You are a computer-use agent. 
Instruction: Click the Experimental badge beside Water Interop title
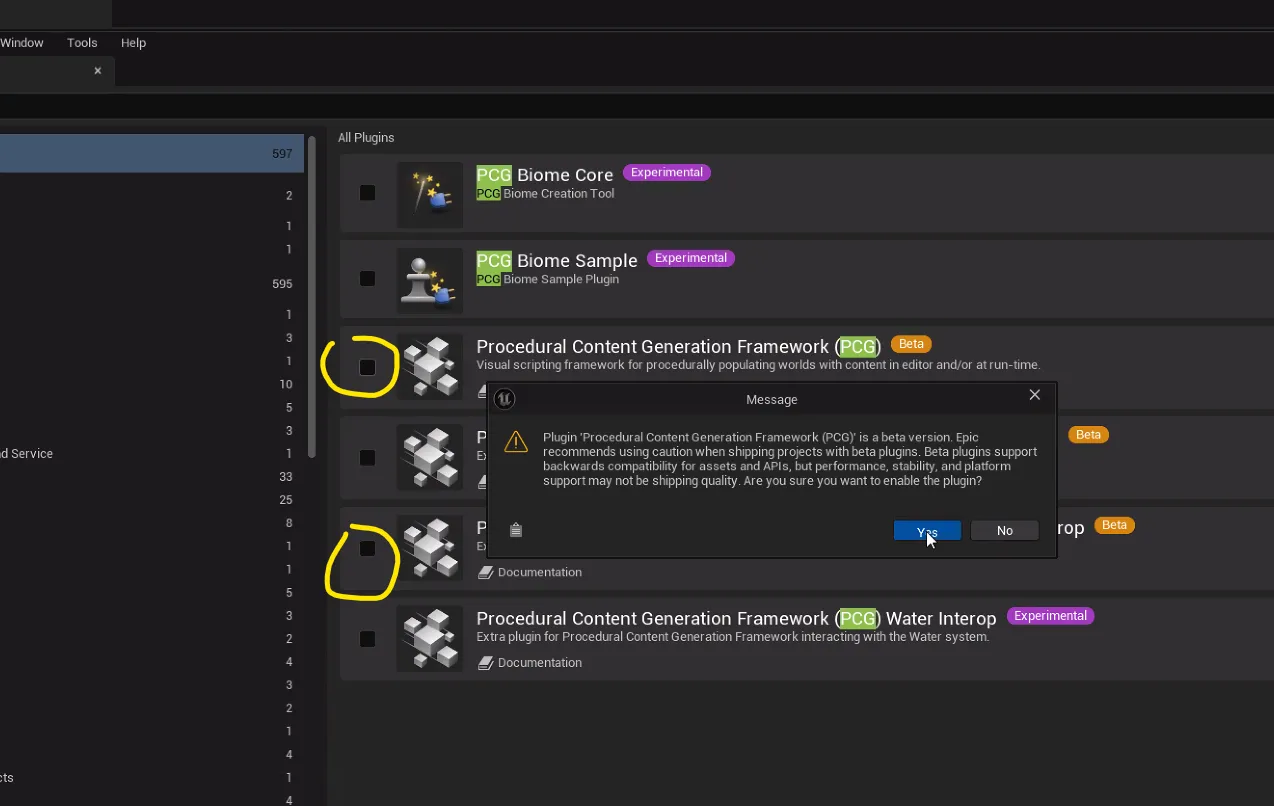1050,616
